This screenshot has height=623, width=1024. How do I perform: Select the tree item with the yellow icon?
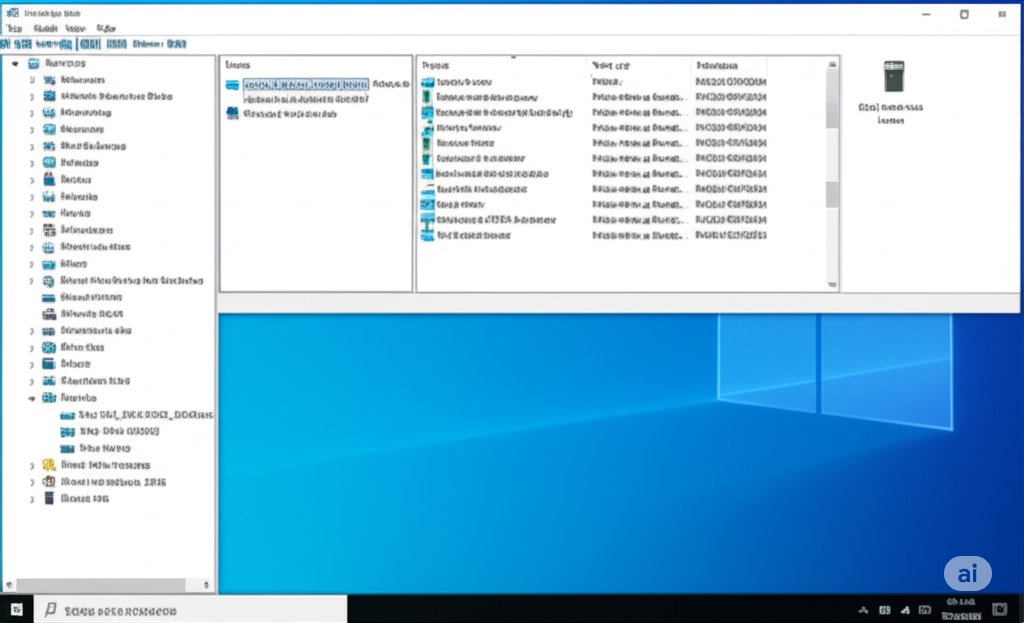(x=105, y=465)
